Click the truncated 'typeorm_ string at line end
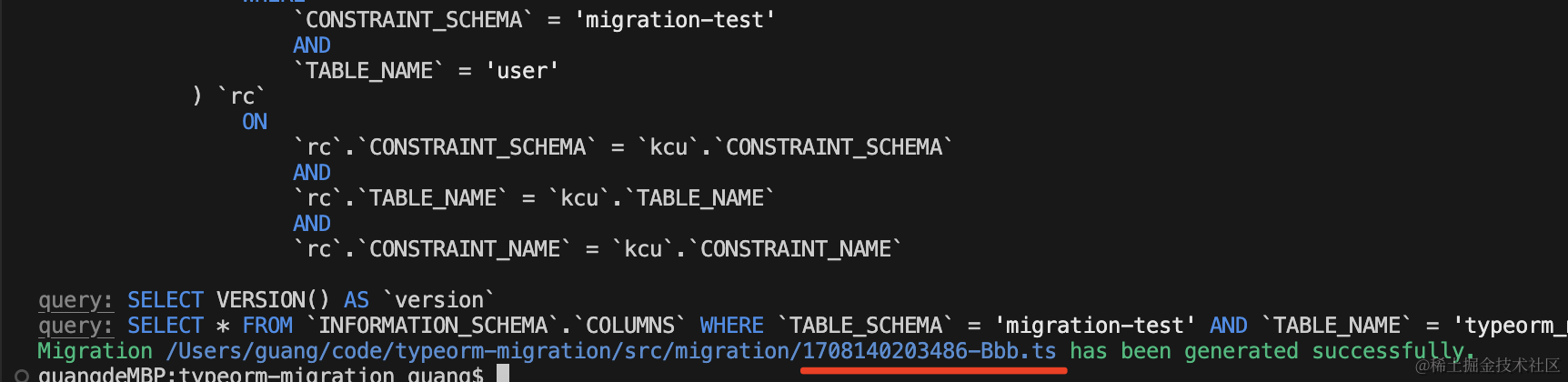Image resolution: width=1568 pixels, height=382 pixels. tap(1510, 326)
